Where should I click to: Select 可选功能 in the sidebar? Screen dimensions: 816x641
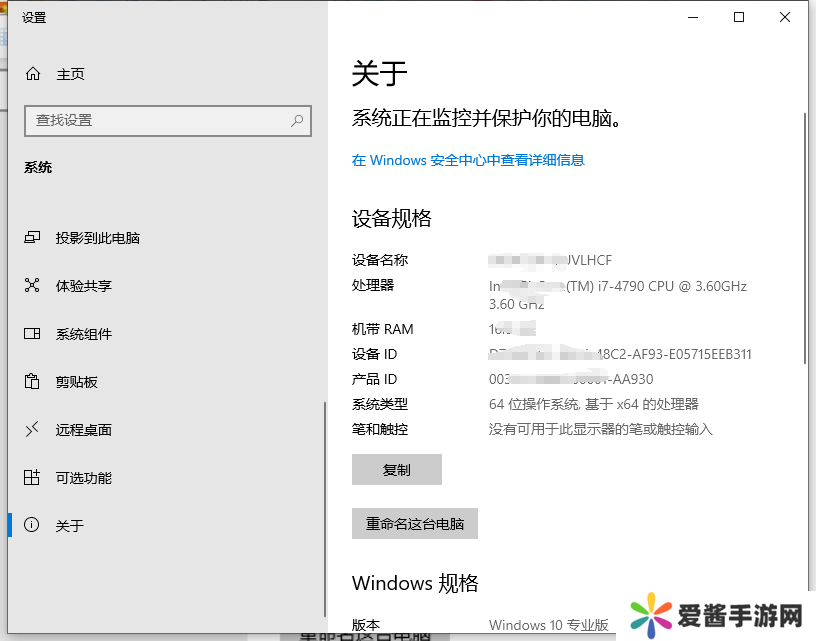83,478
